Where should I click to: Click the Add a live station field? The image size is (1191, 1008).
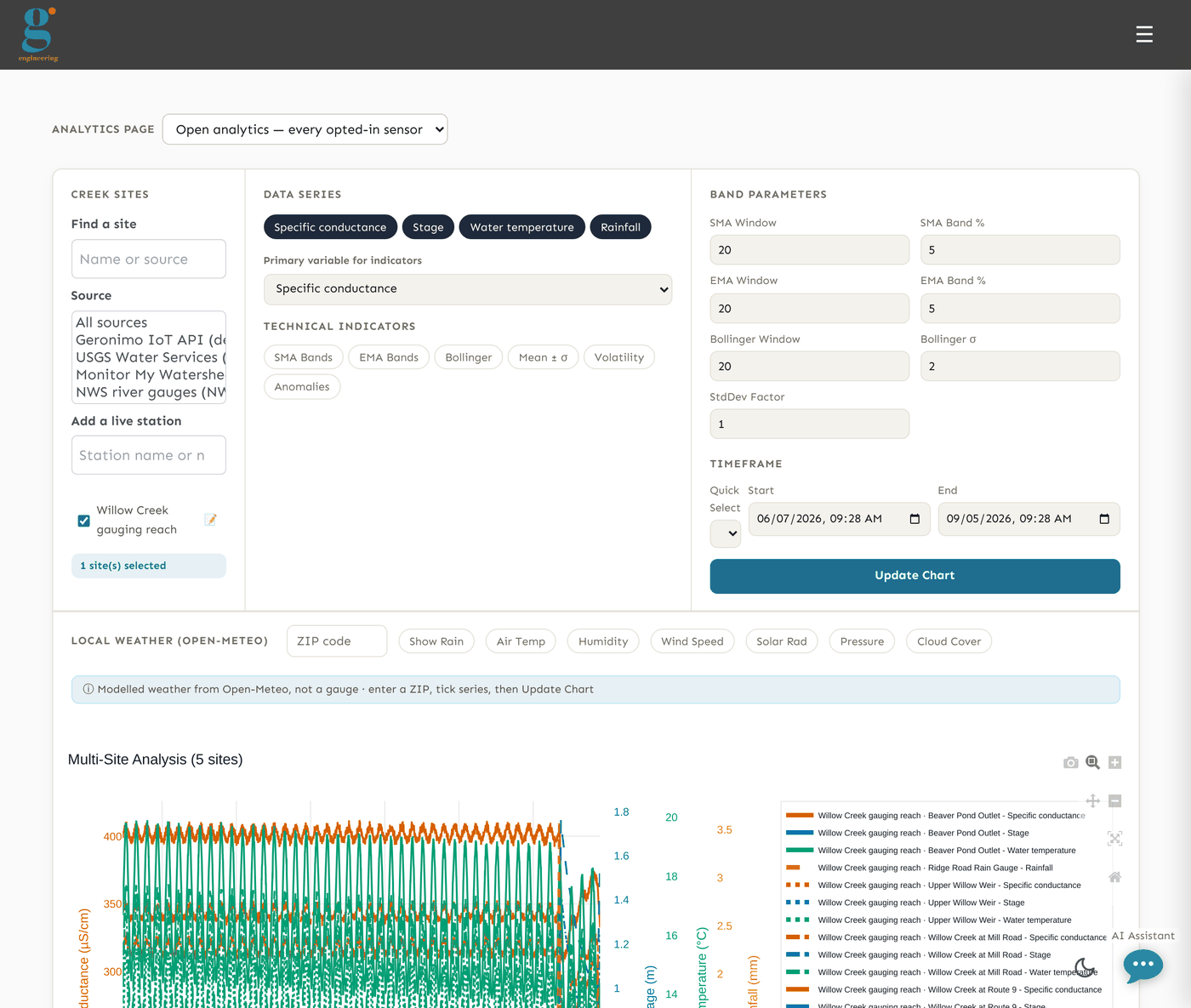(149, 455)
